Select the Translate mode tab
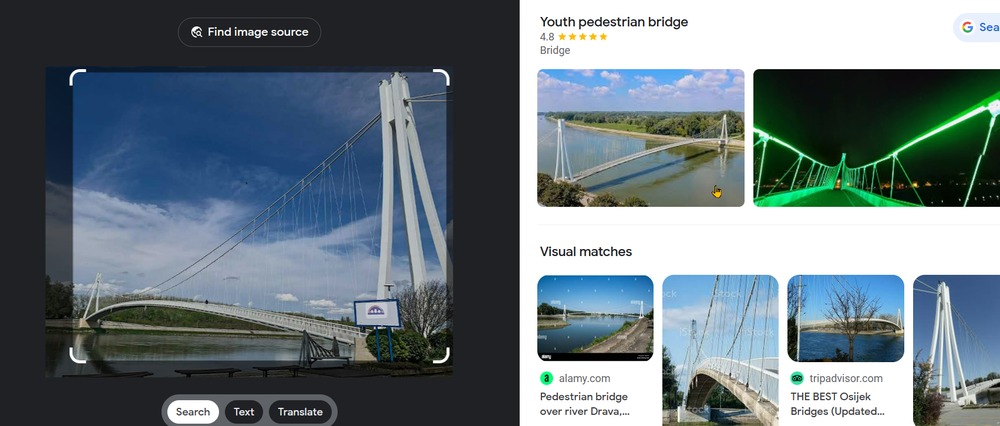Viewport: 1000px width, 426px height. pos(300,412)
